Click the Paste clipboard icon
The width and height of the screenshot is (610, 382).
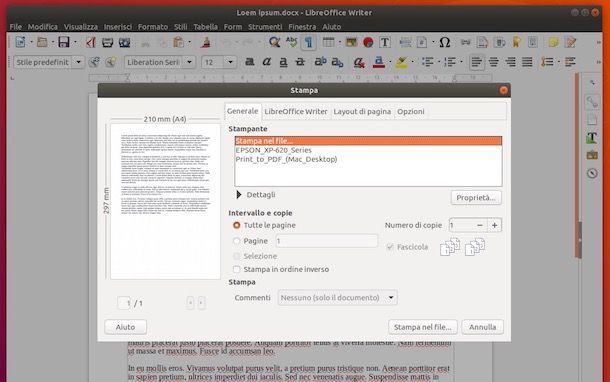178,42
